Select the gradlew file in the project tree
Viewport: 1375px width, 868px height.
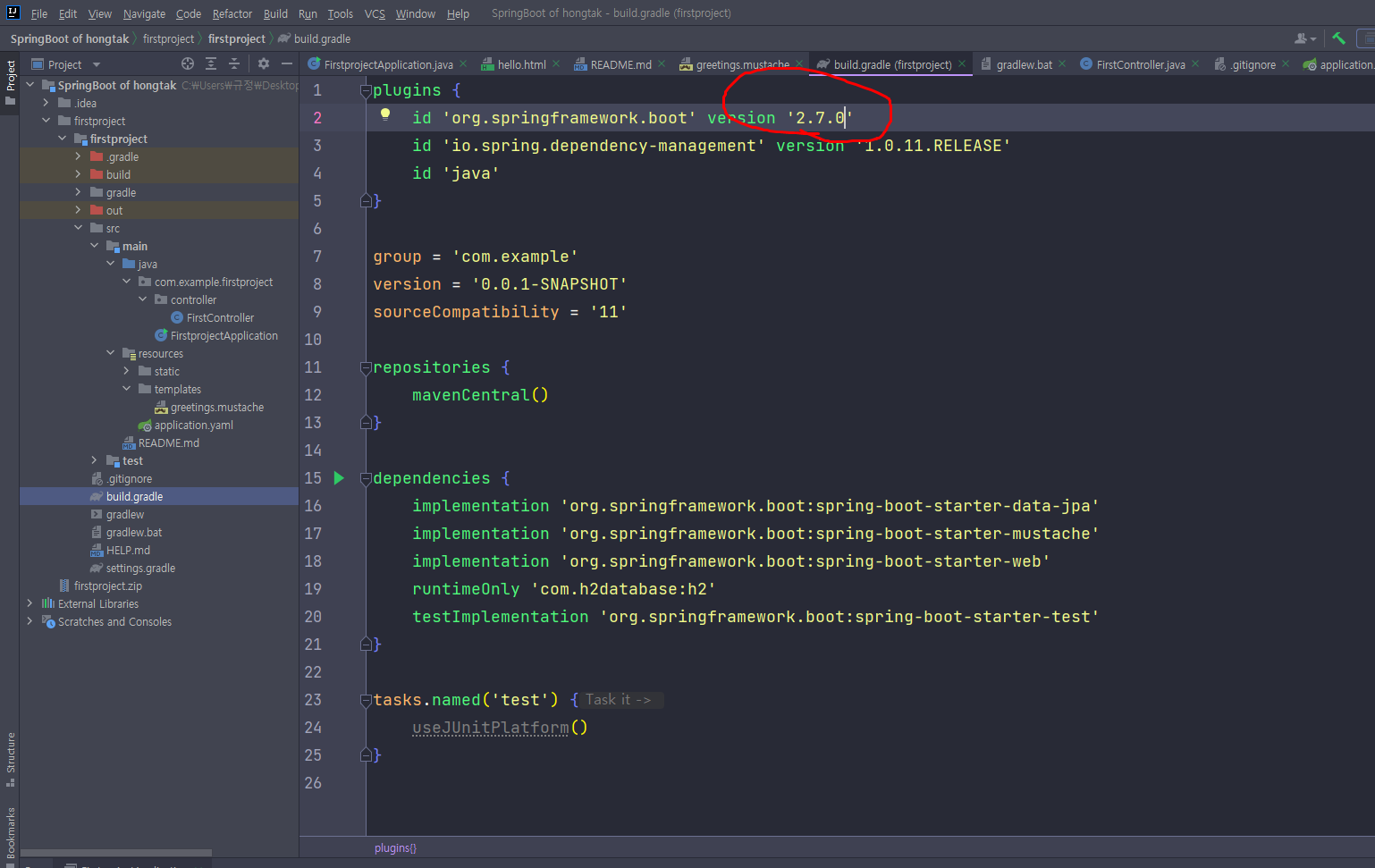pos(159,514)
